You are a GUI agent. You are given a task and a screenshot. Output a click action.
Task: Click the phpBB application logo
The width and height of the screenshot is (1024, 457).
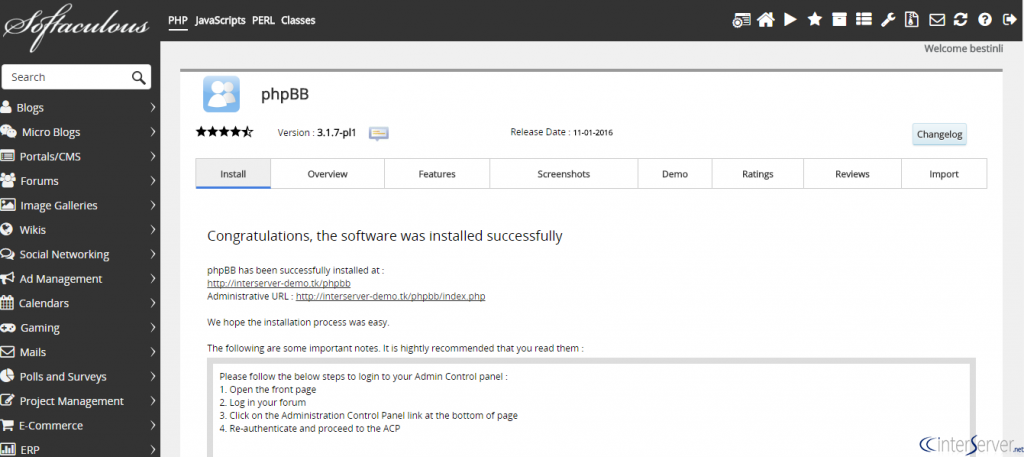click(x=221, y=94)
